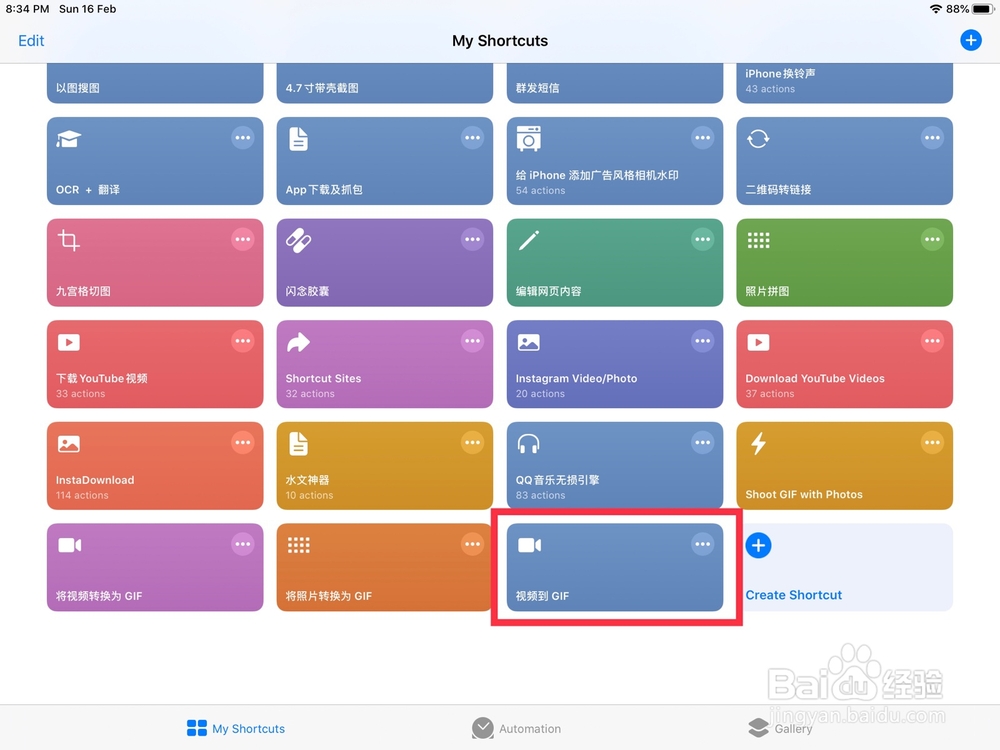Run the 将视频转换为 GIF shortcut
The image size is (1000, 750).
point(155,567)
